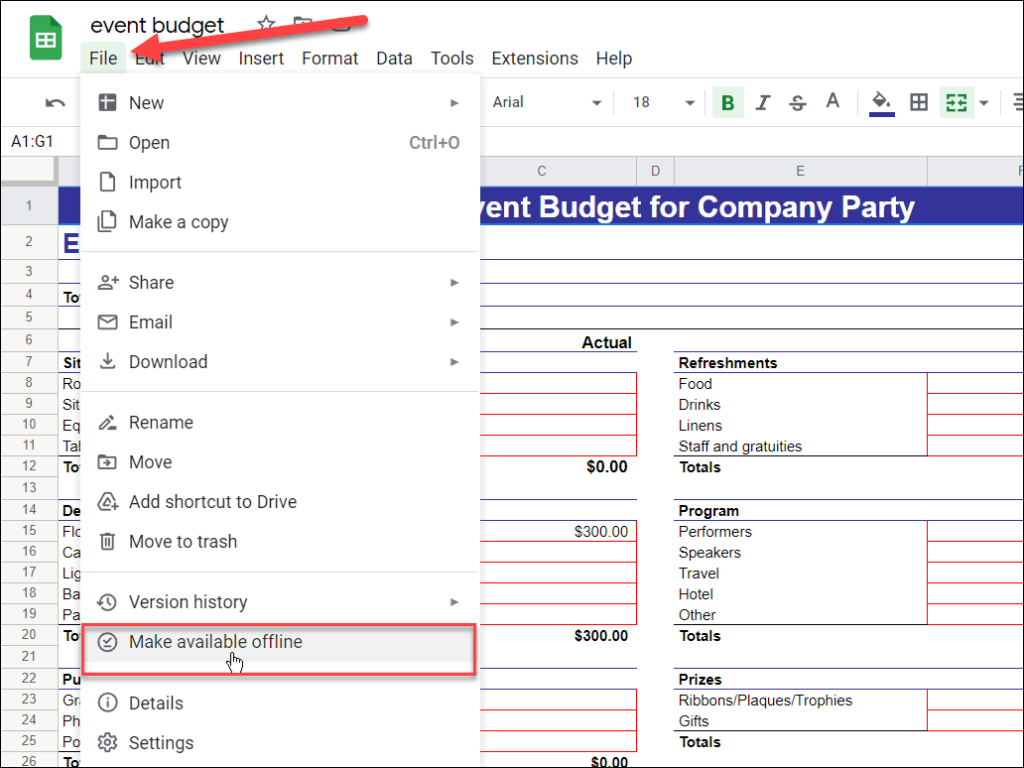The image size is (1024, 768).
Task: Select the Hotel cell
Action: [x=800, y=594]
